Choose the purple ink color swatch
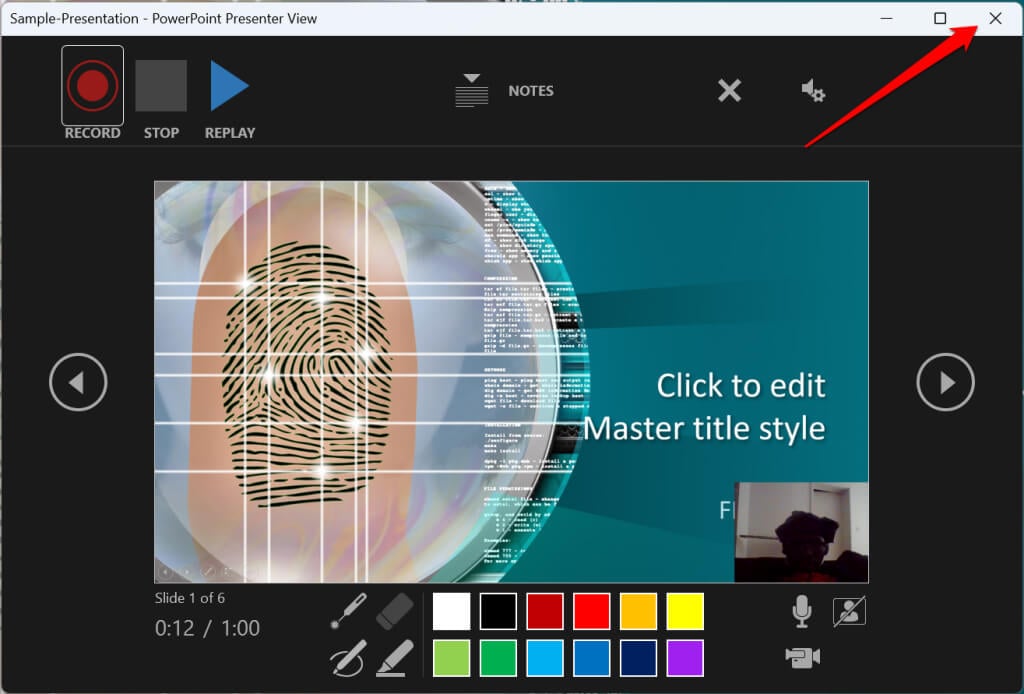Viewport: 1024px width, 694px height. coord(685,657)
